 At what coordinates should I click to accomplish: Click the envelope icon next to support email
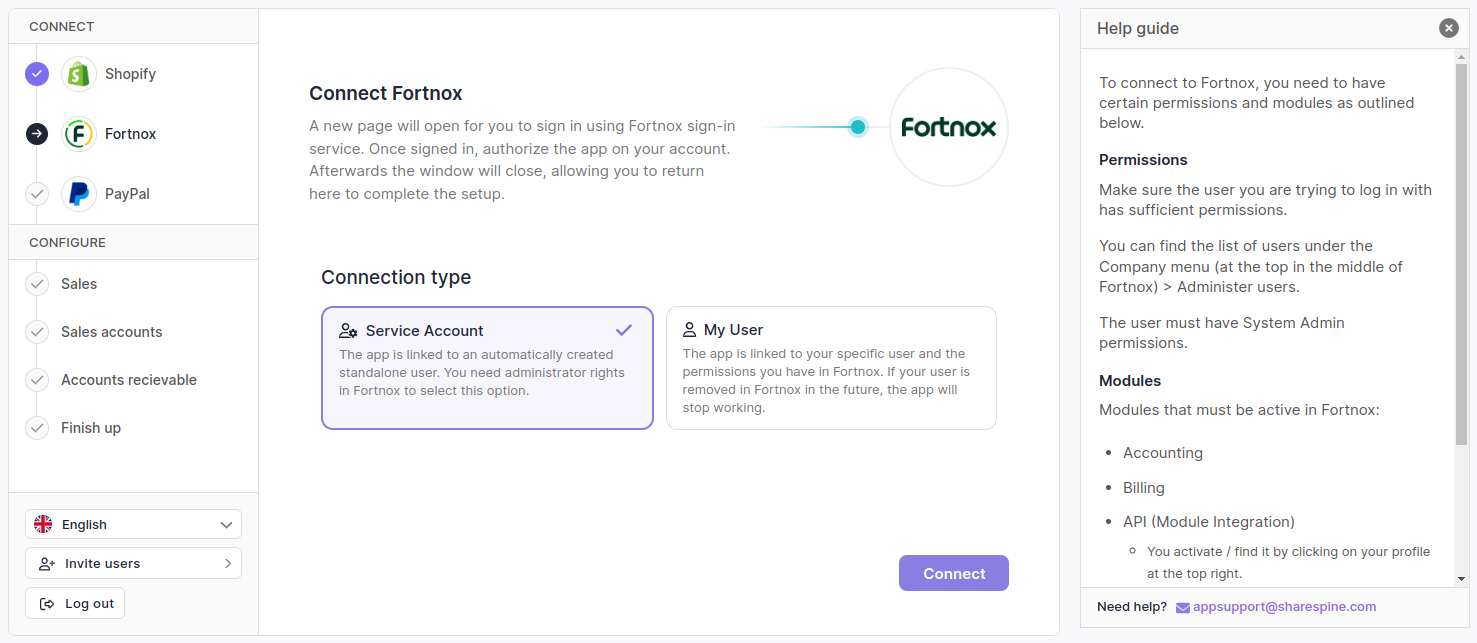pos(1183,607)
